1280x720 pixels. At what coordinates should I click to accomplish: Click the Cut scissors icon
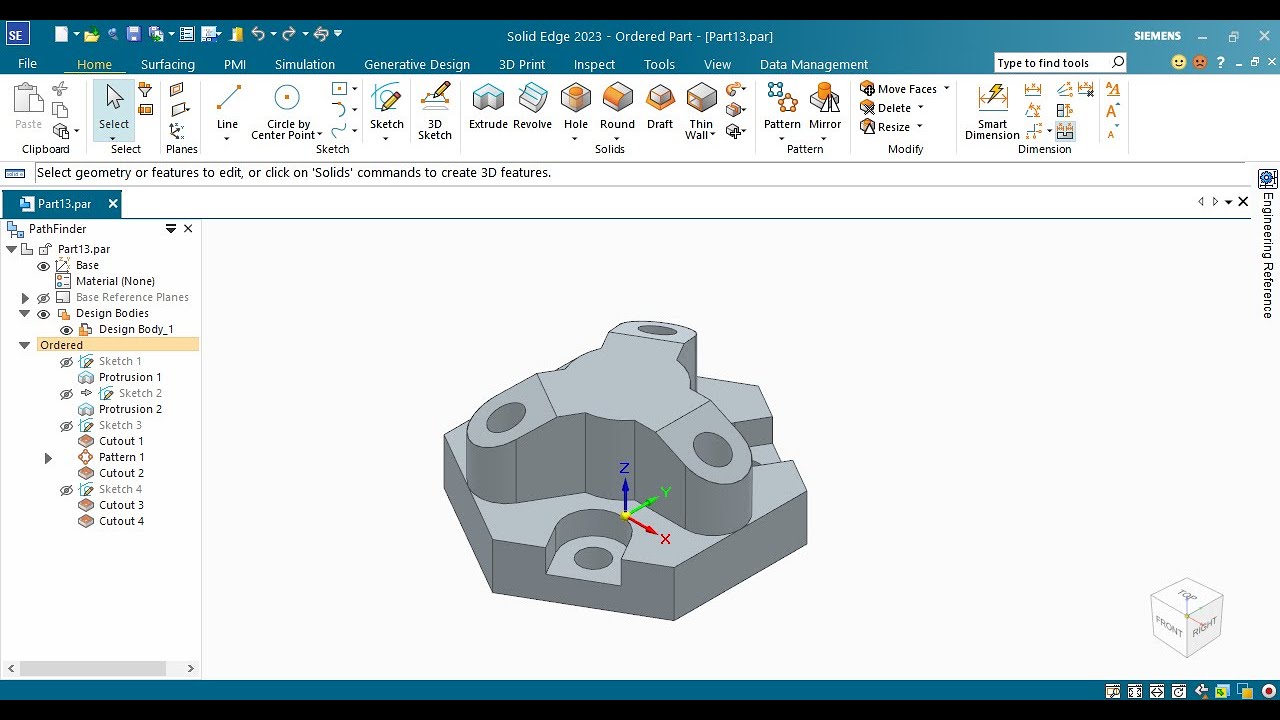click(x=61, y=90)
